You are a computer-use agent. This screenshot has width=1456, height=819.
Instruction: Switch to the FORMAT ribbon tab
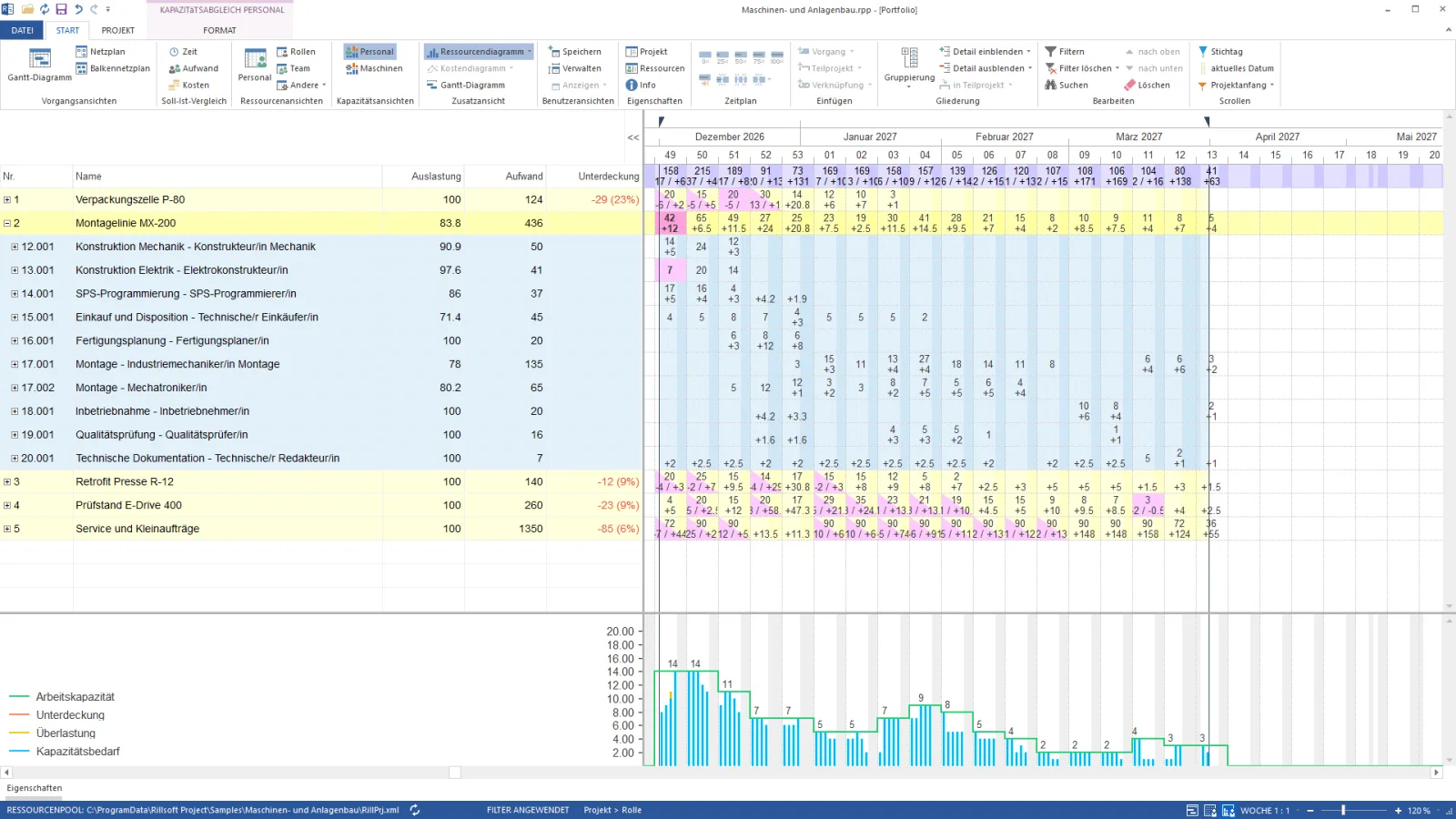pos(219,30)
